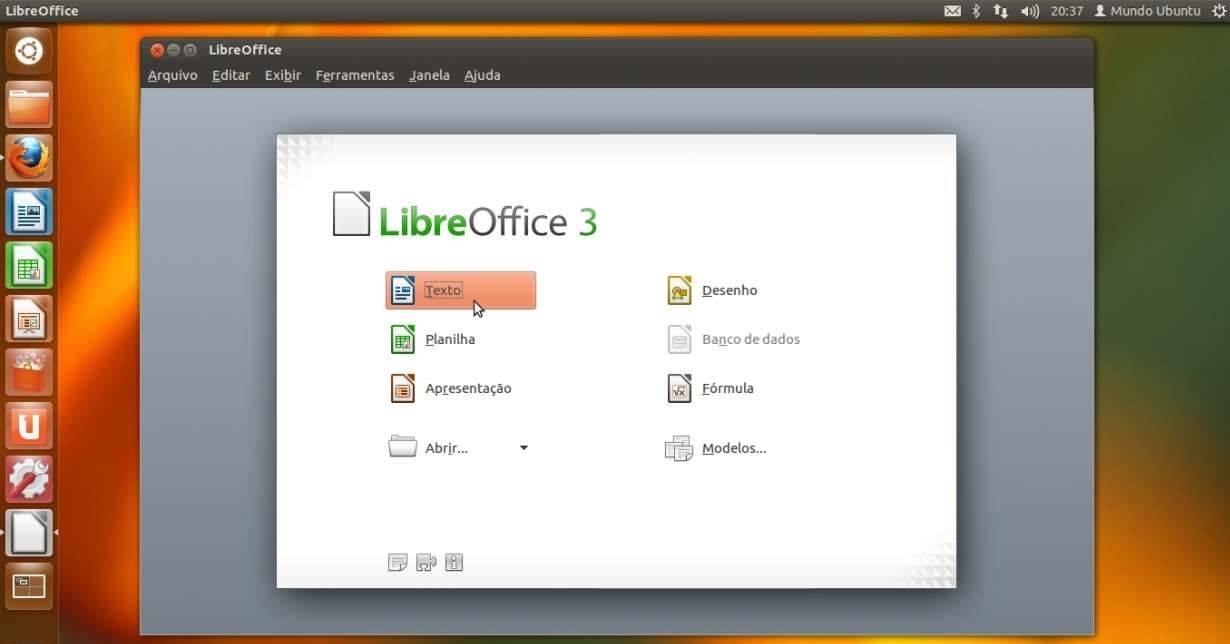
Task: Expand the Abrir recent files dropdown arrow
Action: 523,449
